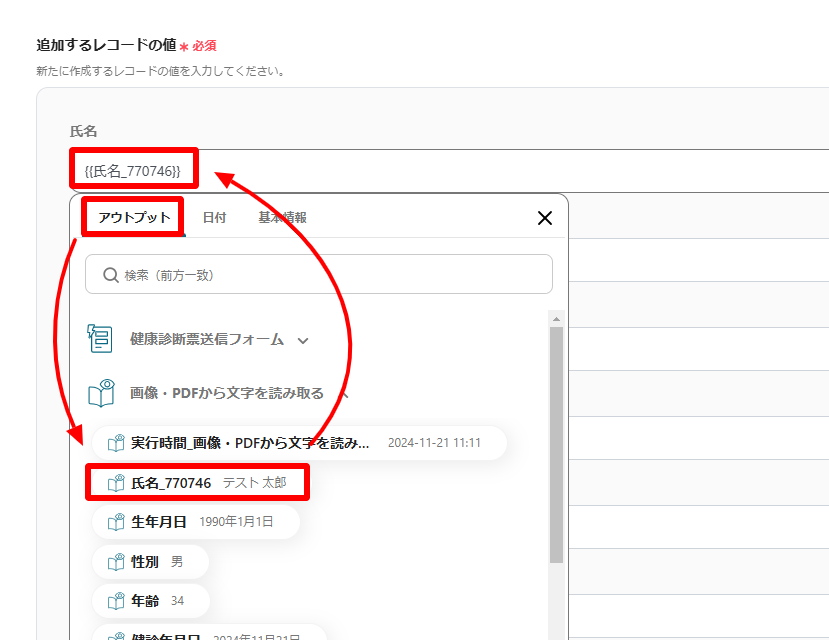Viewport: 829px width, 640px height.
Task: Select the 生年月日 output item
Action: (196, 522)
